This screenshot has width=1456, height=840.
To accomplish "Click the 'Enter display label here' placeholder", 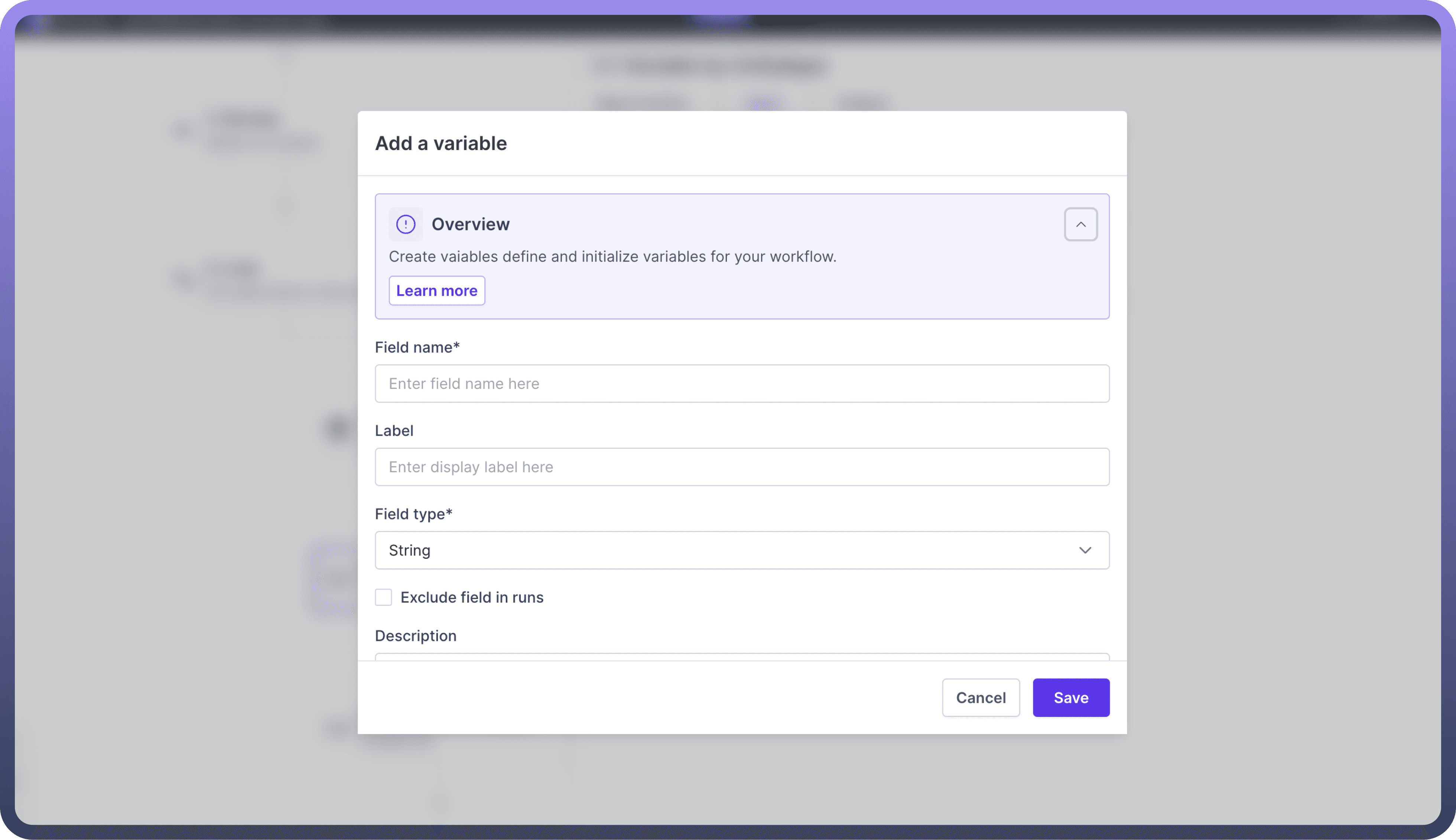I will 471,467.
